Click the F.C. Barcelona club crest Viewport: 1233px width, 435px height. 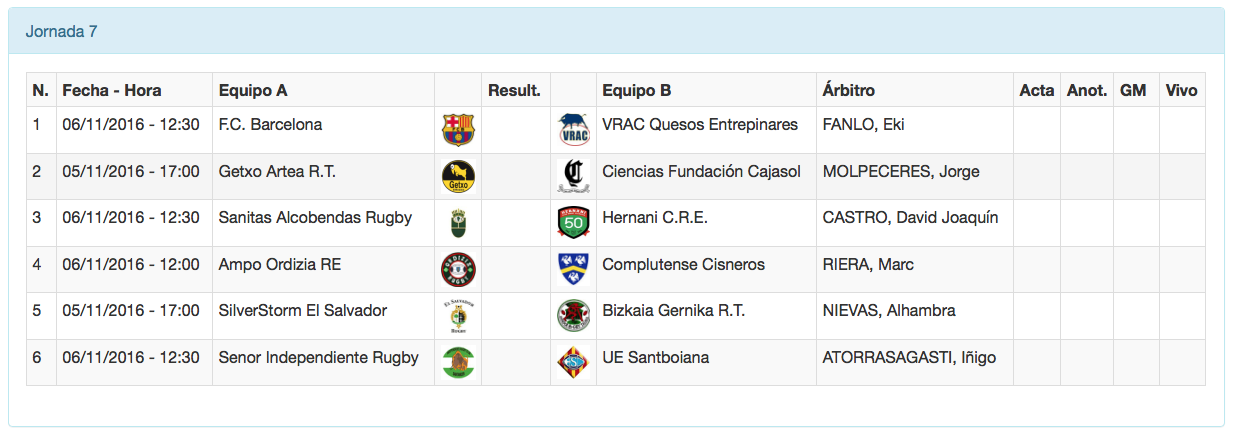458,130
